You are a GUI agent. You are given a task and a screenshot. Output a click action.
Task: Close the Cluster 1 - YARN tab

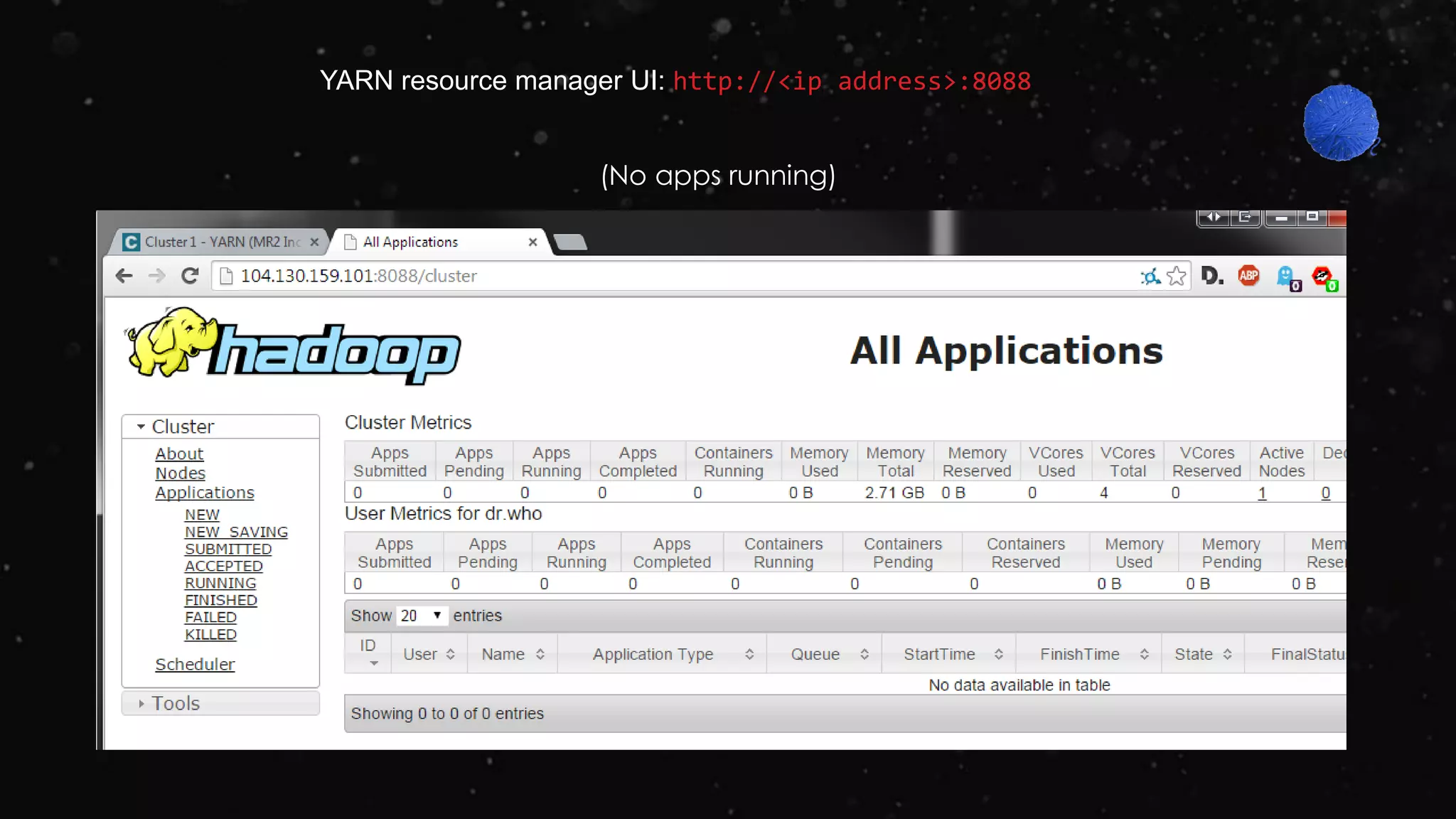click(314, 242)
